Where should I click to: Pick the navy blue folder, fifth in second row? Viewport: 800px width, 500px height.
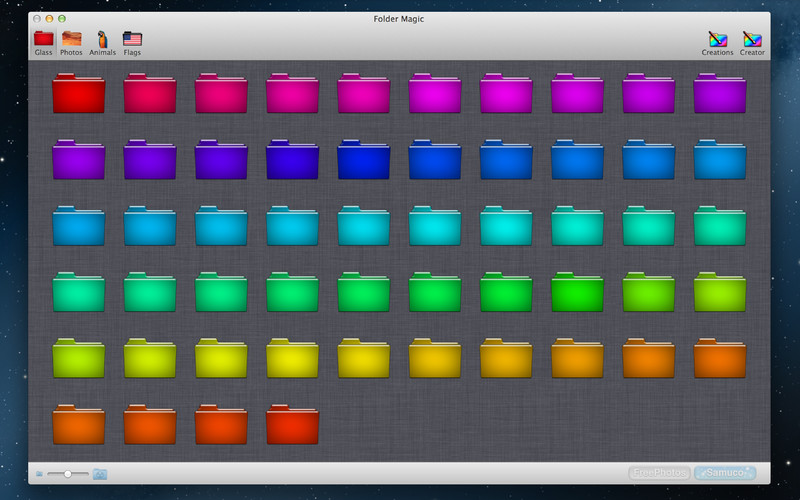click(x=364, y=159)
